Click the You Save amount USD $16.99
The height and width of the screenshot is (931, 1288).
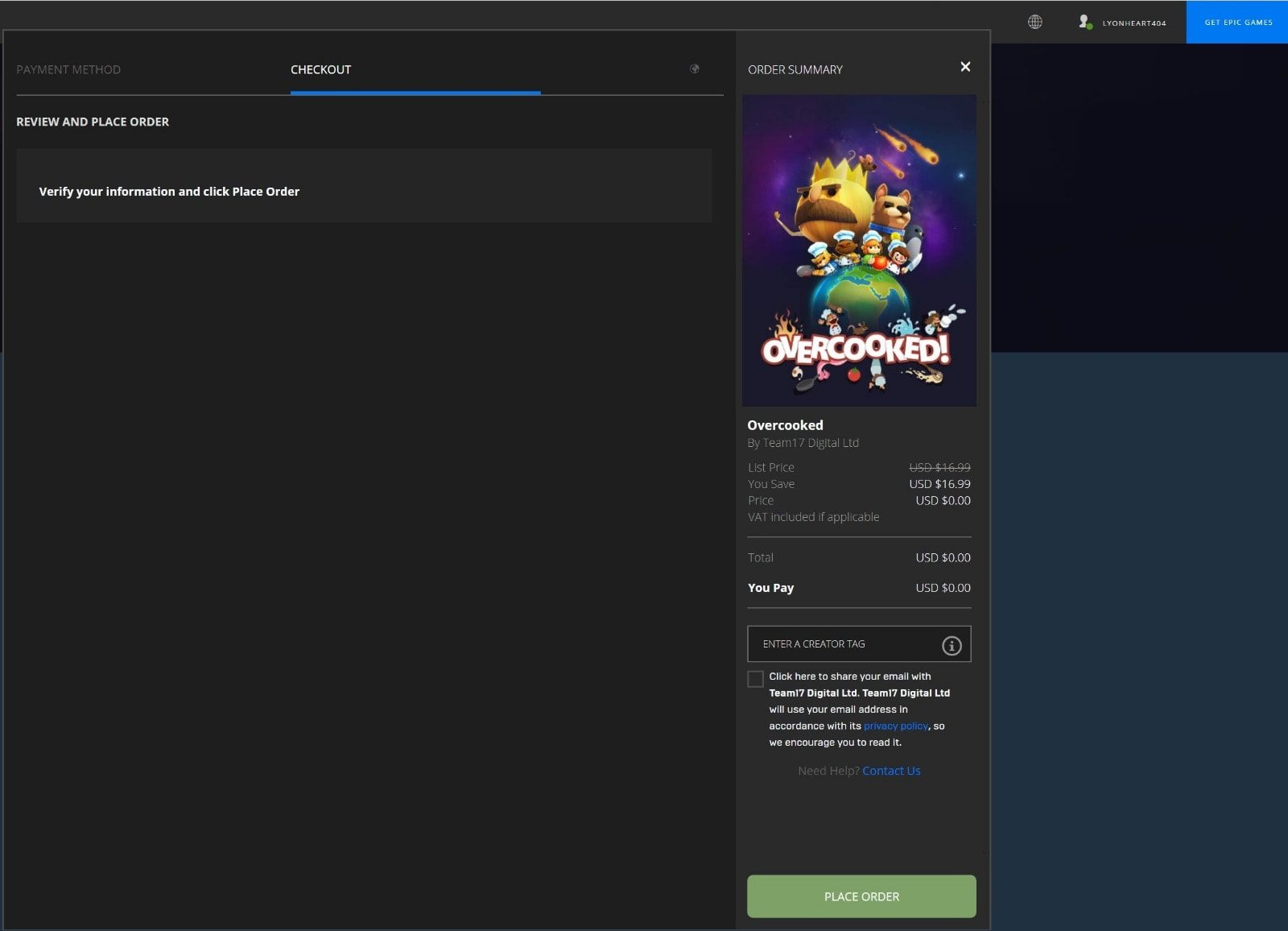click(x=939, y=484)
